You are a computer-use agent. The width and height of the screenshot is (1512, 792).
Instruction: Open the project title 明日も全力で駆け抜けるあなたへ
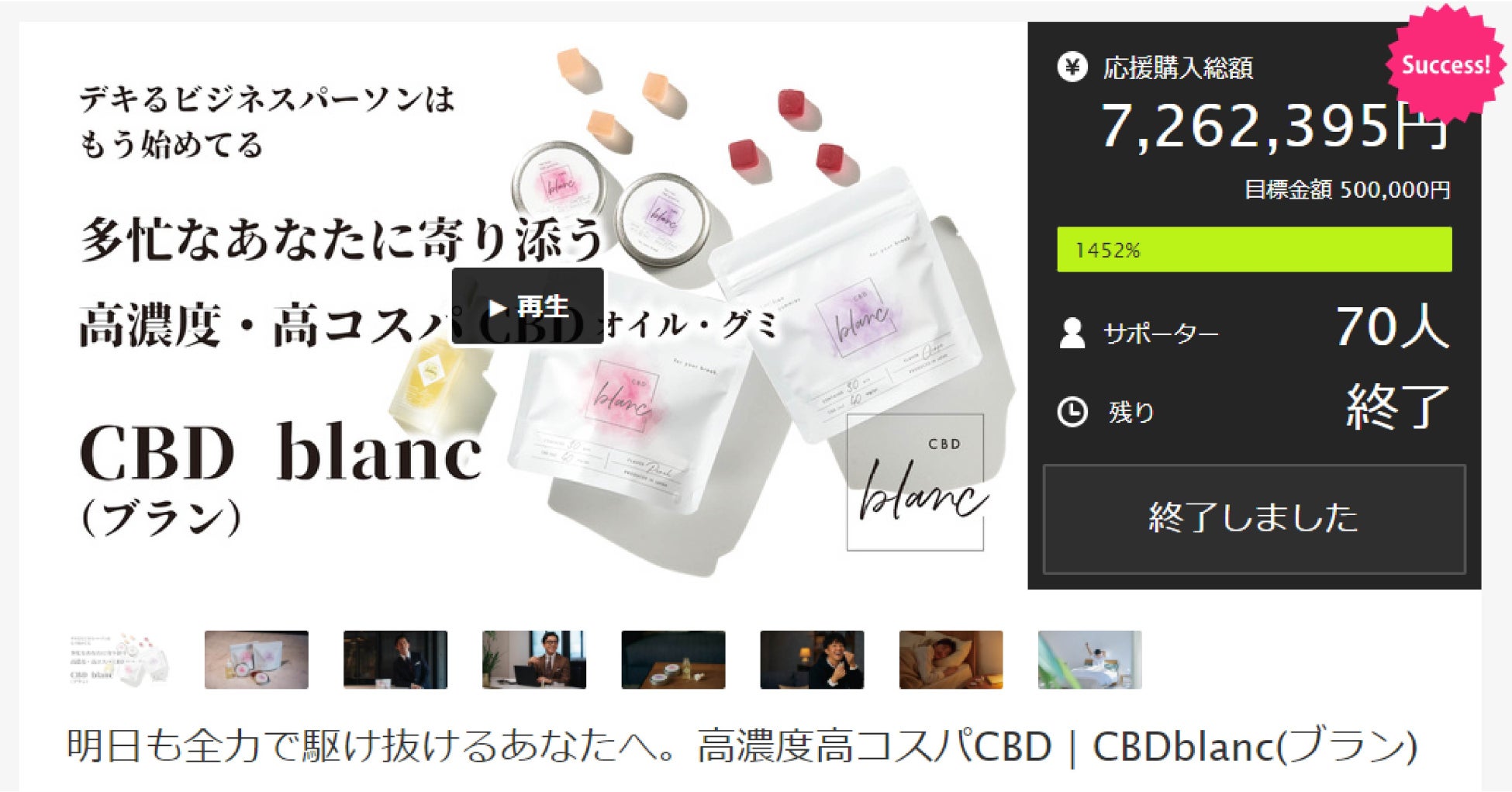[x=742, y=746]
